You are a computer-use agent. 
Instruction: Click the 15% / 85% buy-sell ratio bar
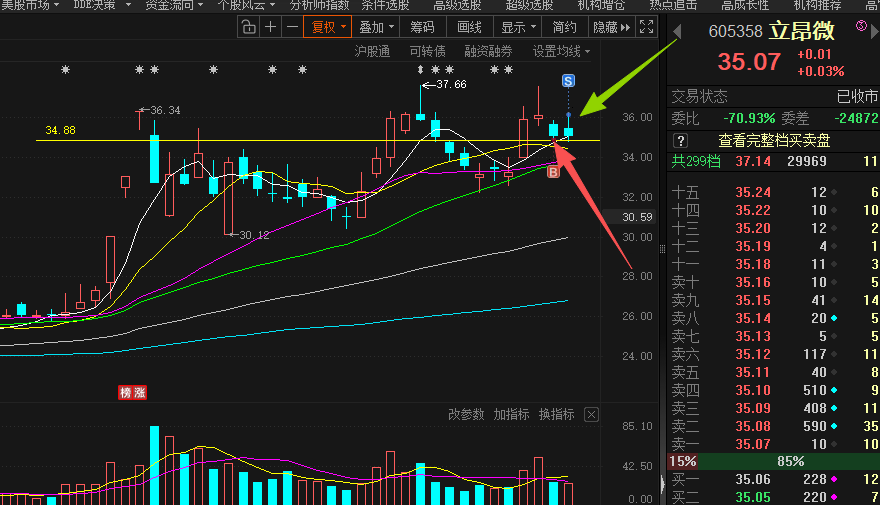point(773,462)
